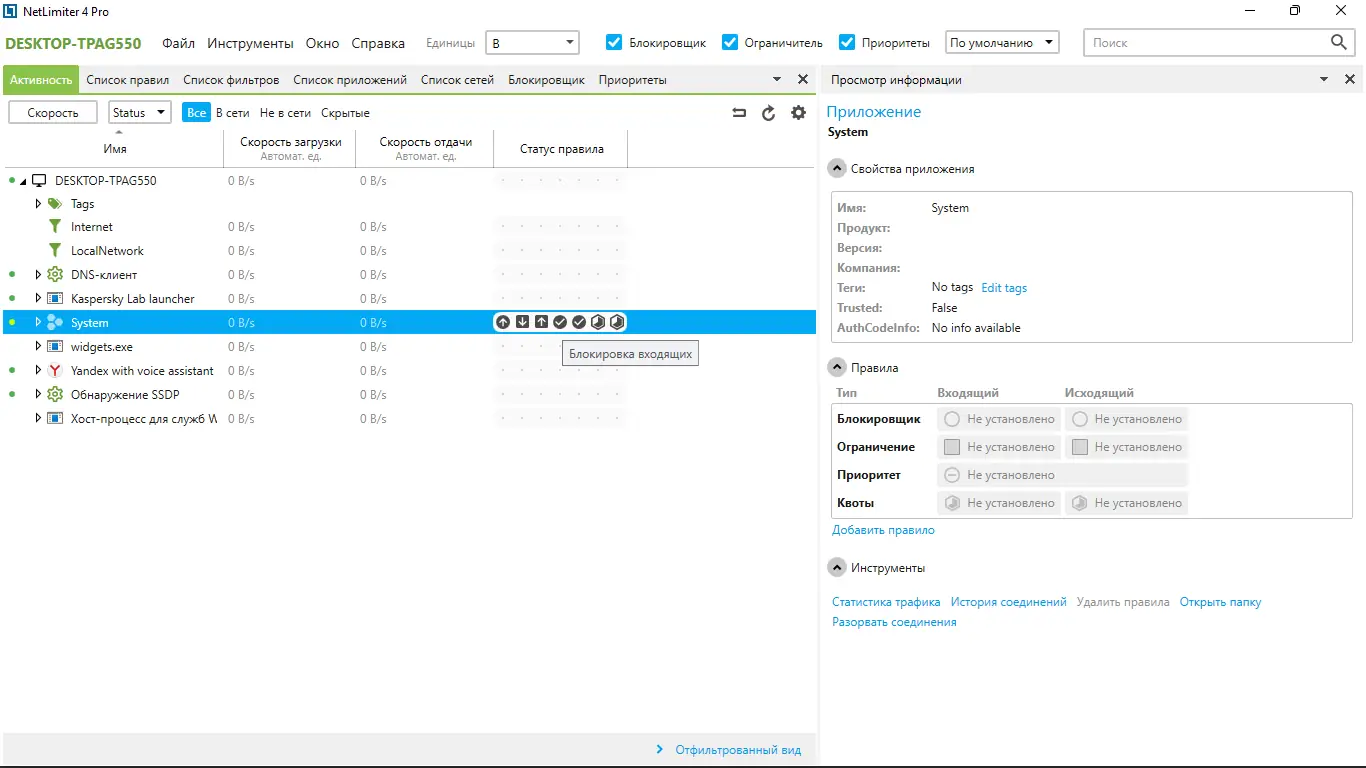Select incoming Блокировщик radio button in Правила

(x=952, y=419)
